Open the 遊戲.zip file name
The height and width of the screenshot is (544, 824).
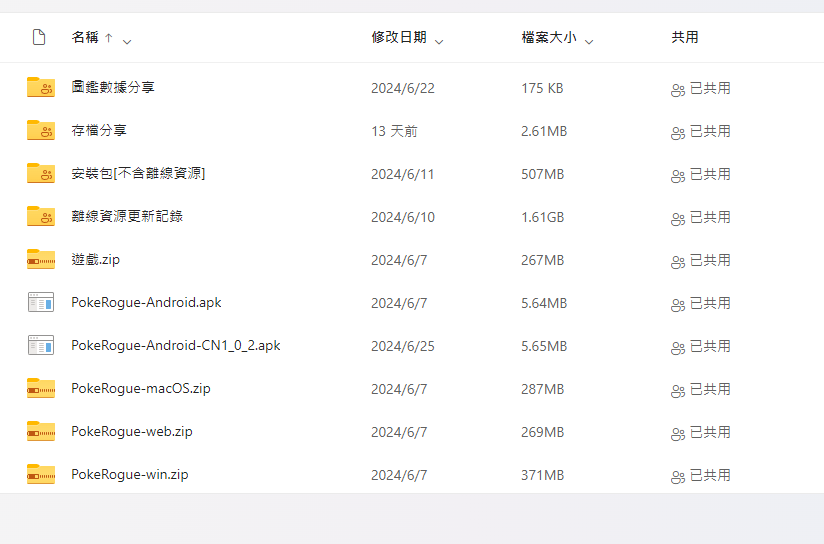(x=96, y=259)
